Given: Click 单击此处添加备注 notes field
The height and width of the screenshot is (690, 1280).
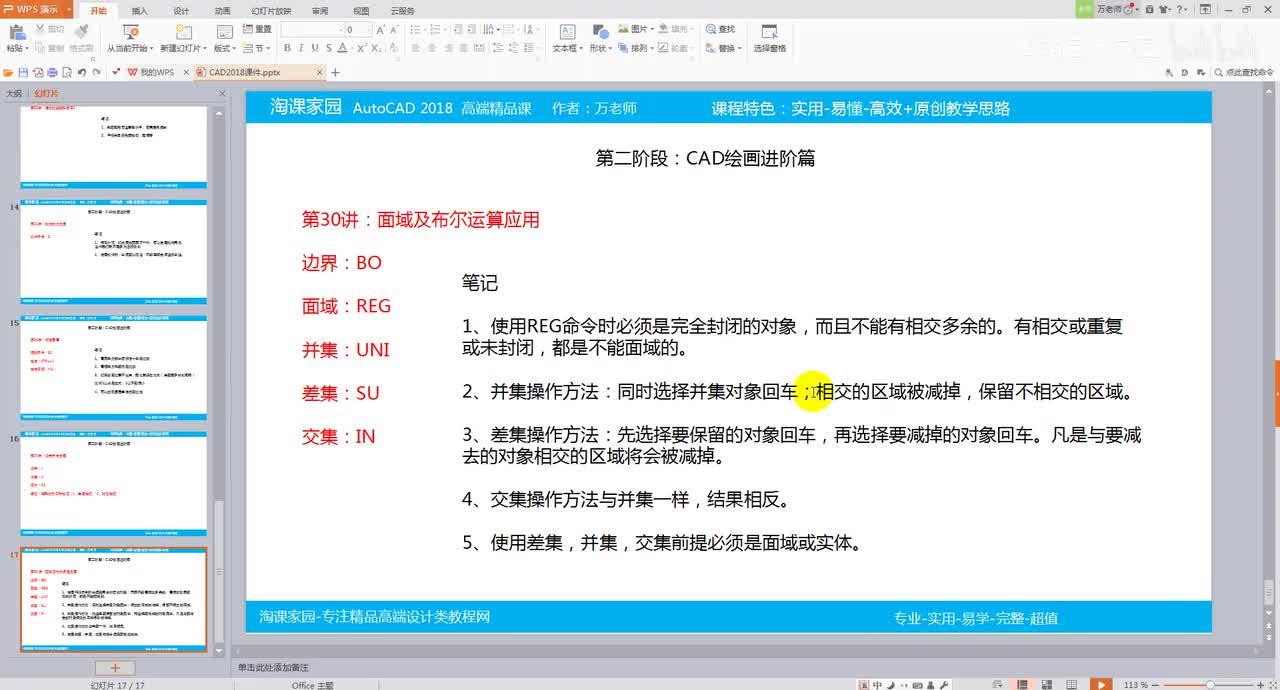Looking at the screenshot, I should pyautogui.click(x=272, y=667).
